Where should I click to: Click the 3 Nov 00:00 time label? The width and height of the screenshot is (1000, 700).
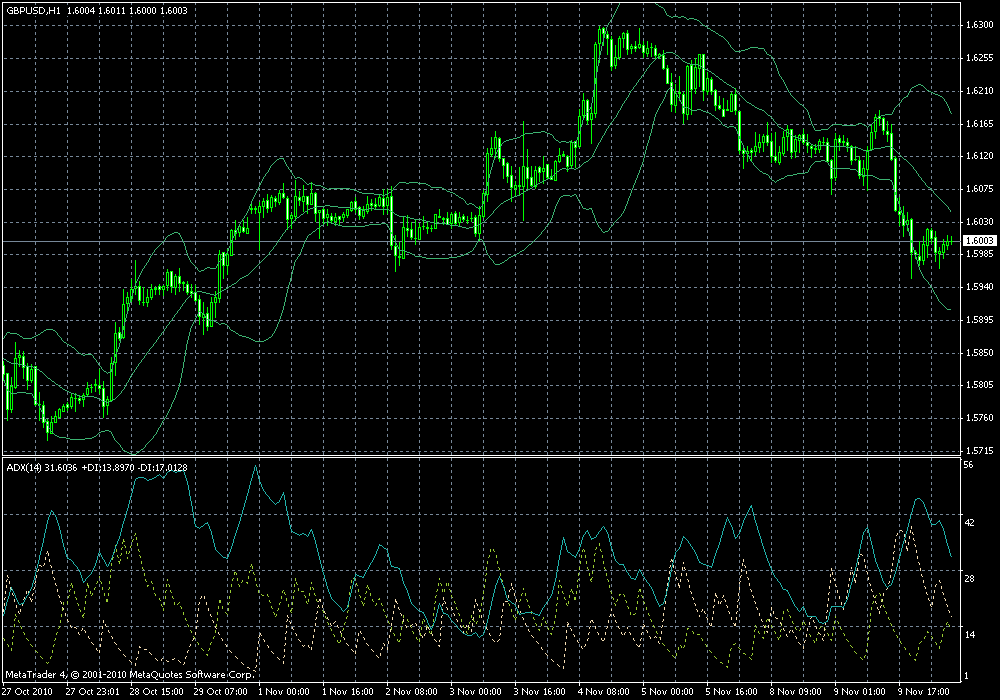point(476,692)
